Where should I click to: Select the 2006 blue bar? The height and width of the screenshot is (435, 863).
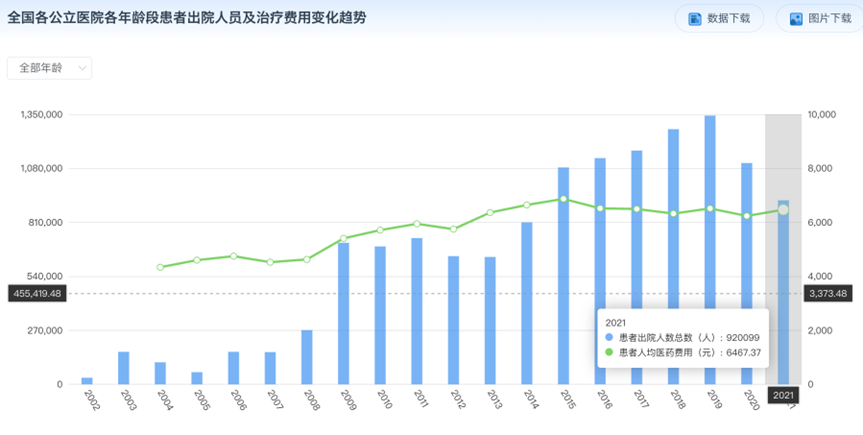click(233, 368)
